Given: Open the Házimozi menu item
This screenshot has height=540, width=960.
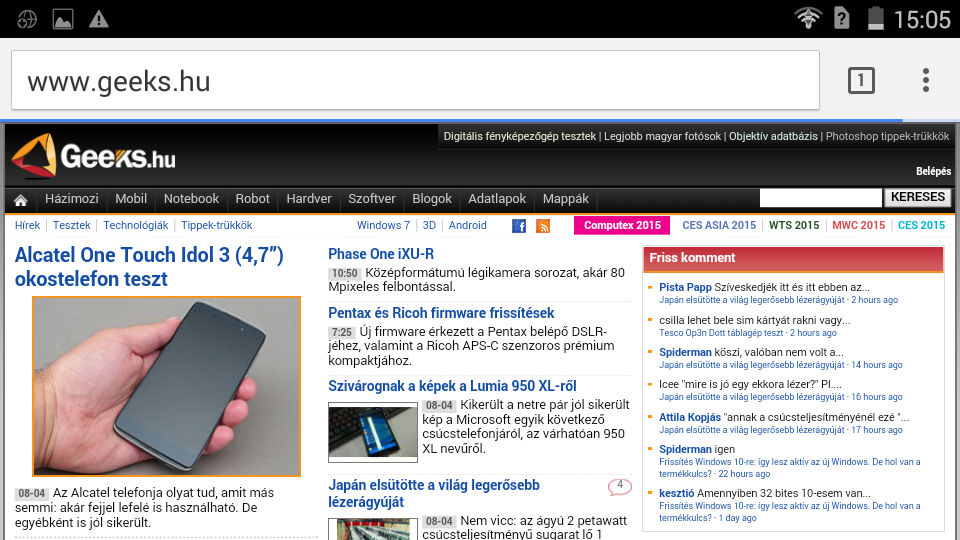Looking at the screenshot, I should coord(72,199).
